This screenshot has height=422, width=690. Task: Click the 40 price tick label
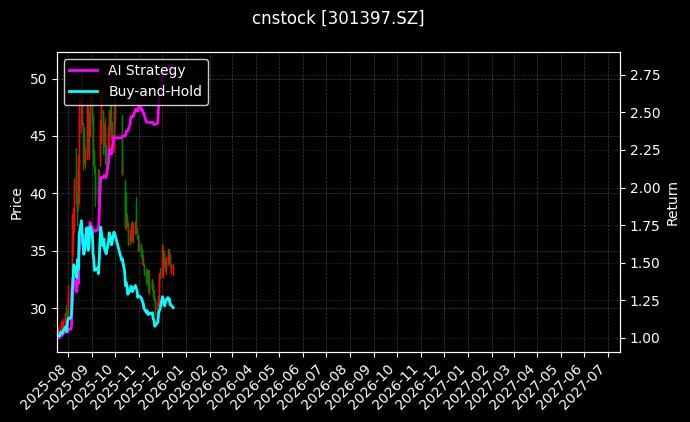pos(40,193)
